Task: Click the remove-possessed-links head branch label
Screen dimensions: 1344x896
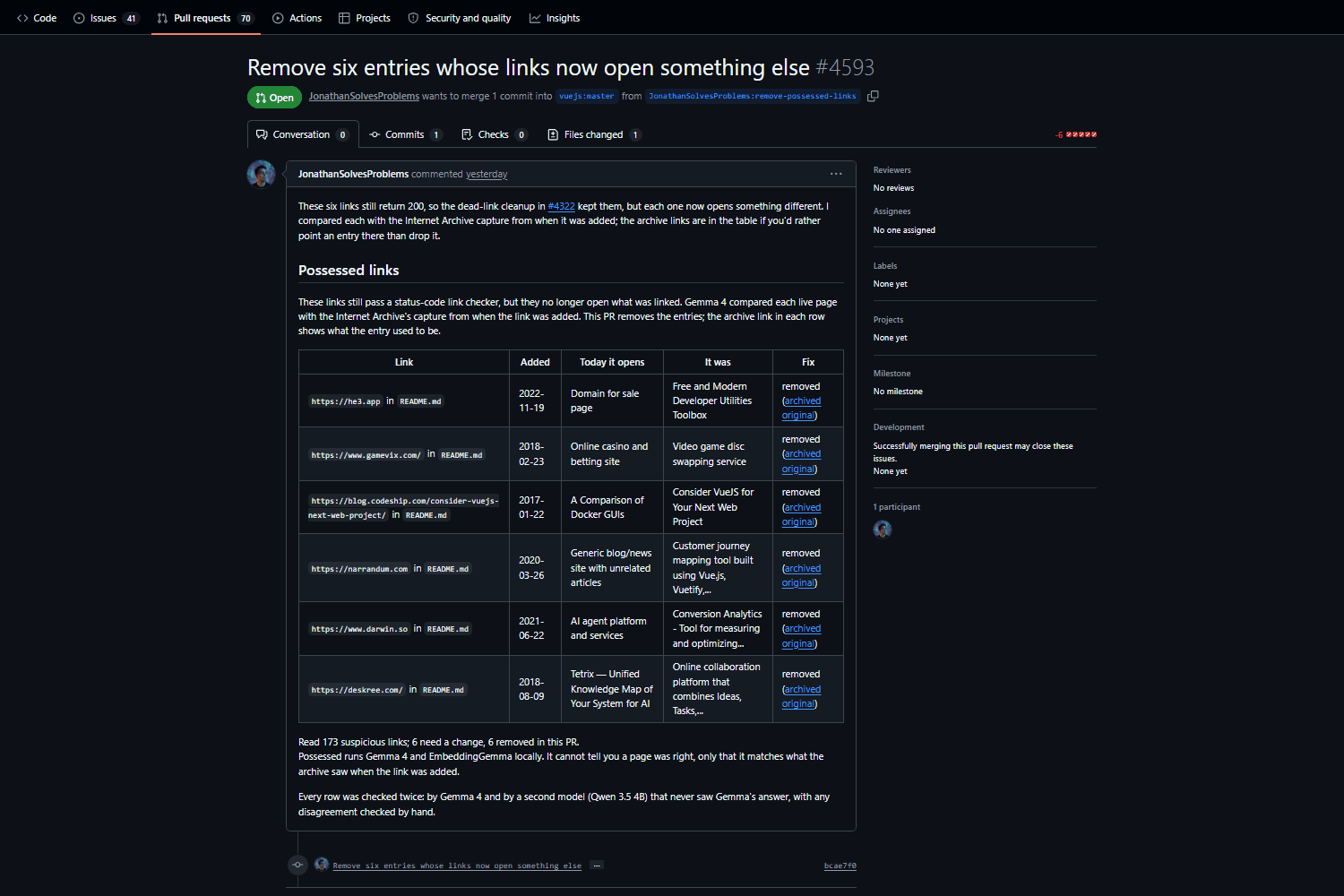Action: tap(753, 96)
